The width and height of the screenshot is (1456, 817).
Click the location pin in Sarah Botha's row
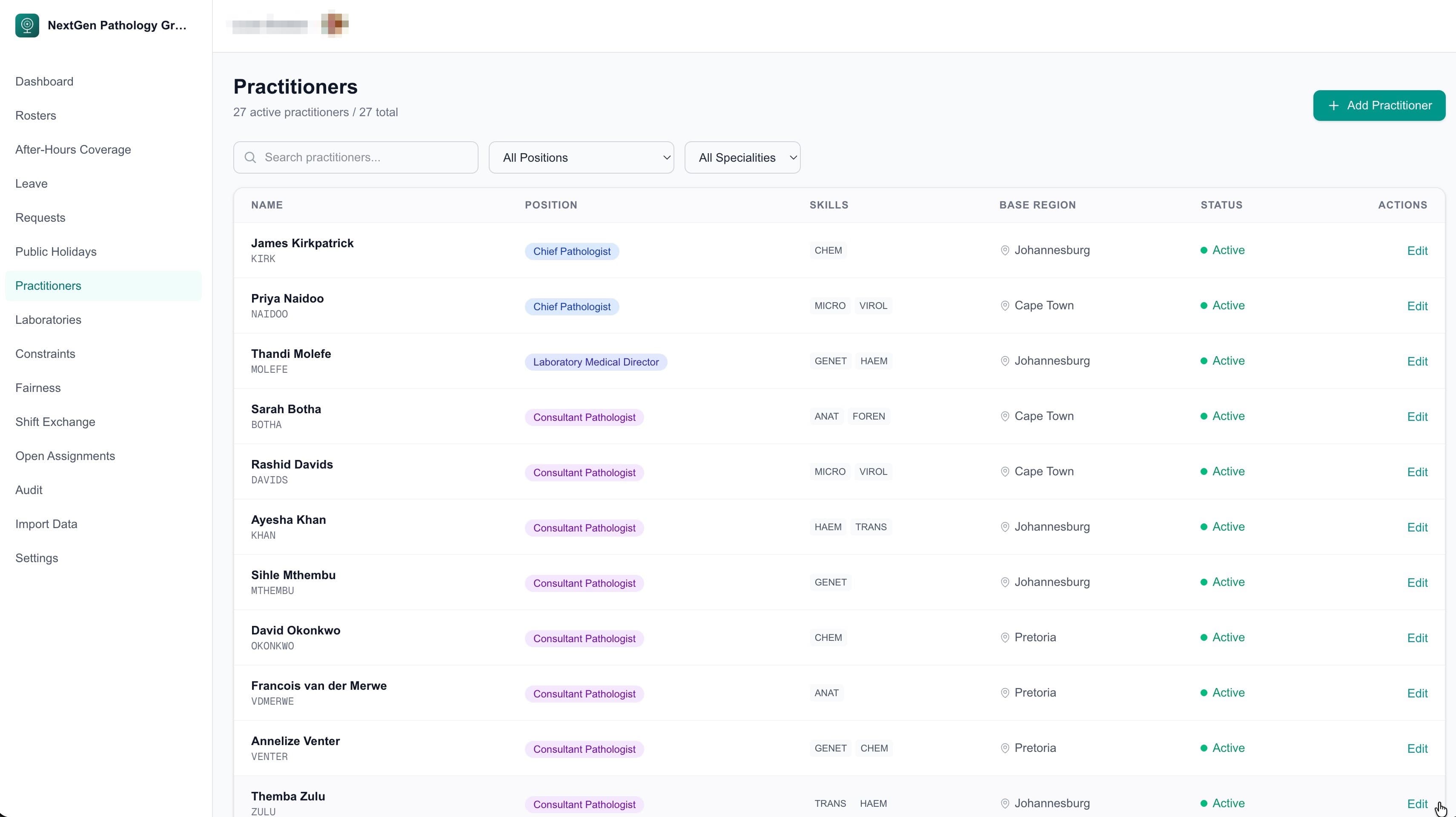(1004, 417)
